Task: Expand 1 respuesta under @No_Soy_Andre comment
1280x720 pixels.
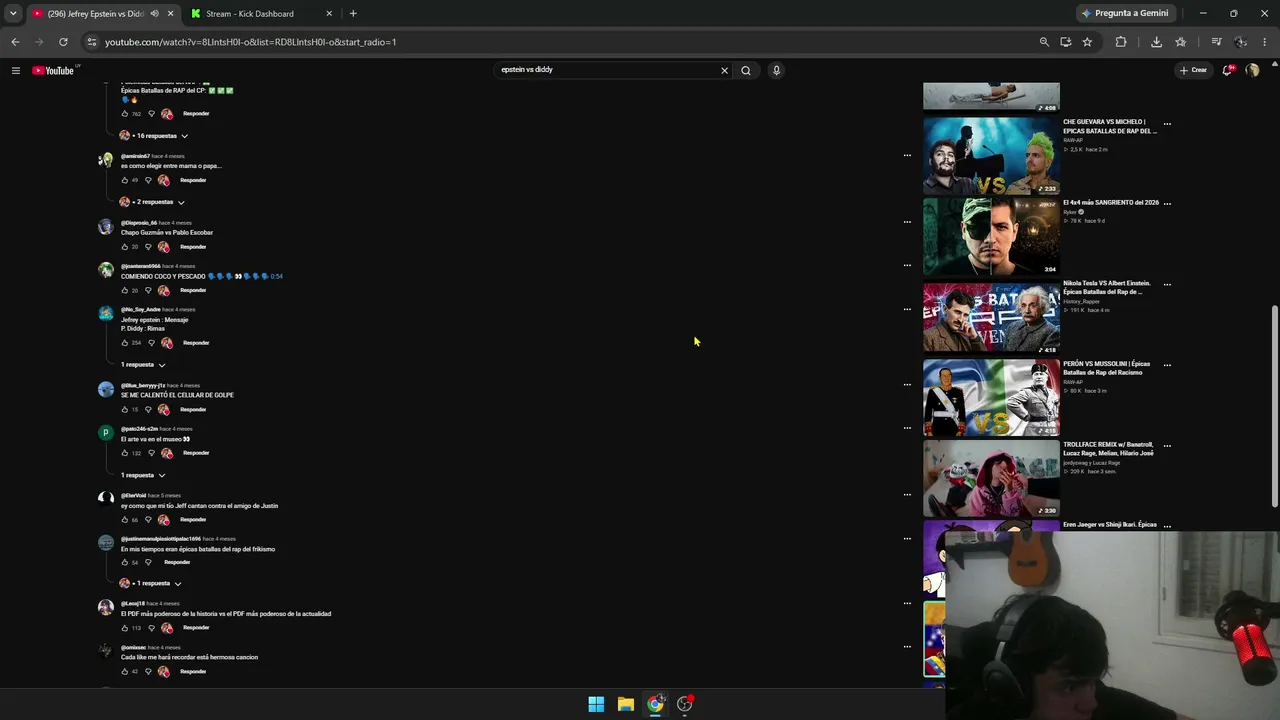Action: (x=143, y=365)
